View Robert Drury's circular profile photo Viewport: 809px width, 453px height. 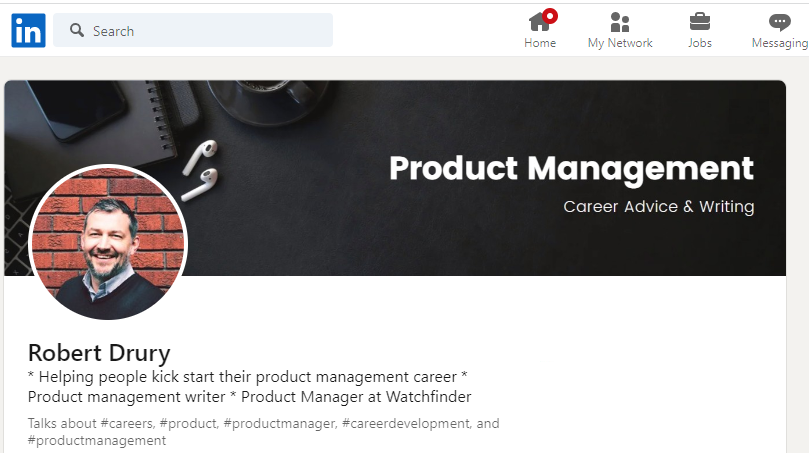(x=108, y=242)
